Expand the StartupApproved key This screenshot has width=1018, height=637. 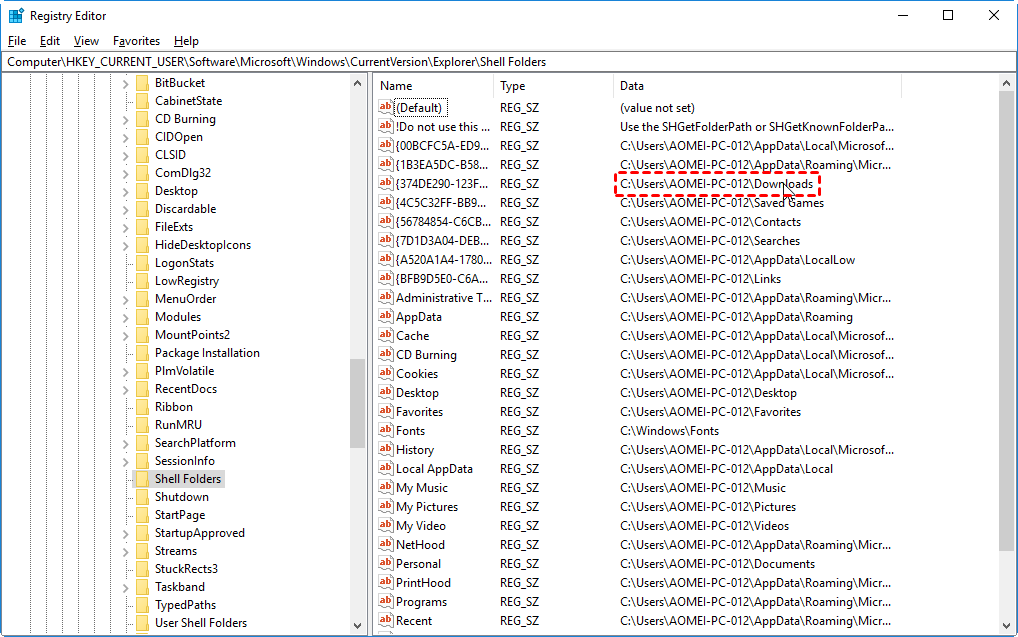[126, 534]
